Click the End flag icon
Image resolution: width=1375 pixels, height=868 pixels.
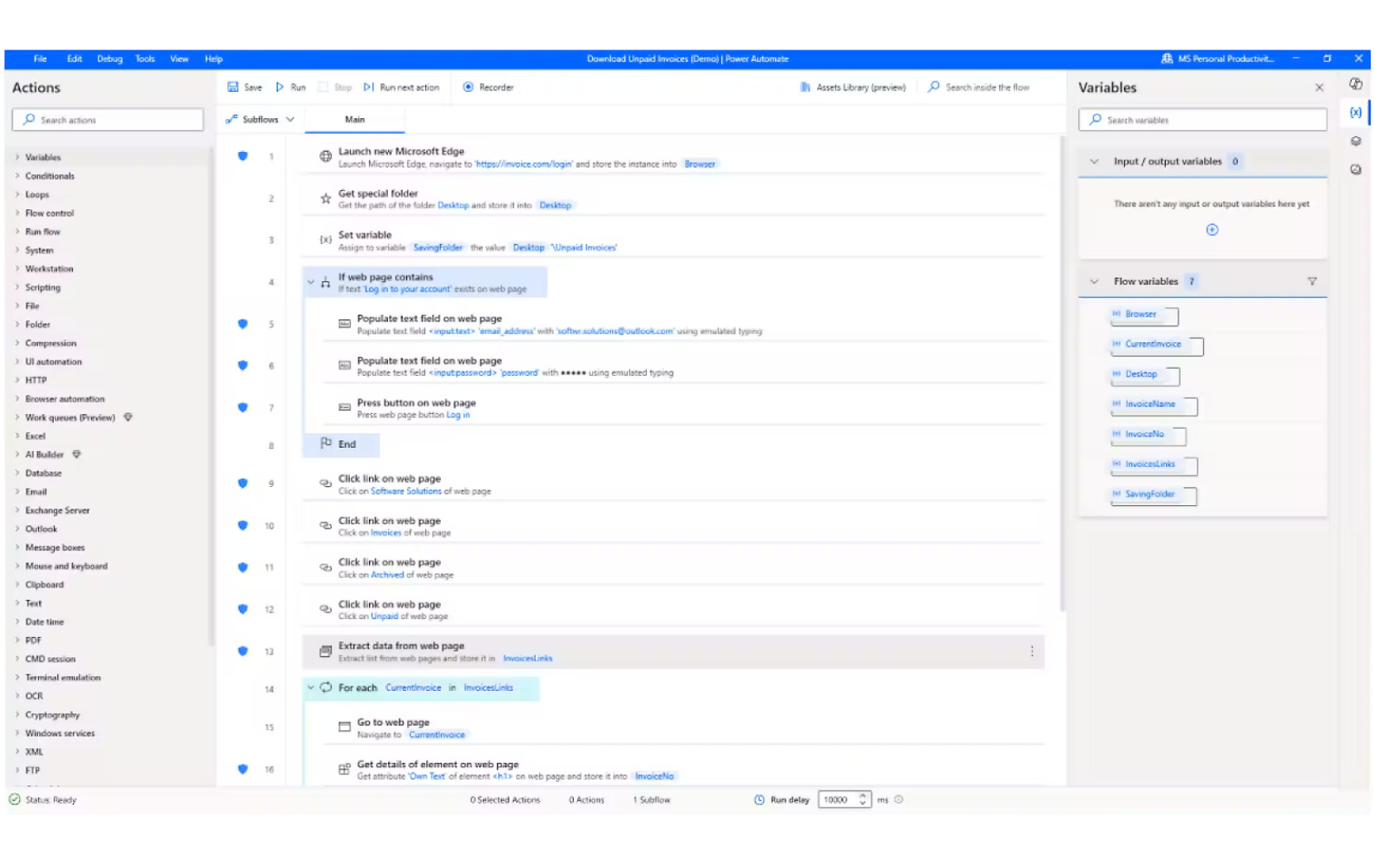coord(326,444)
